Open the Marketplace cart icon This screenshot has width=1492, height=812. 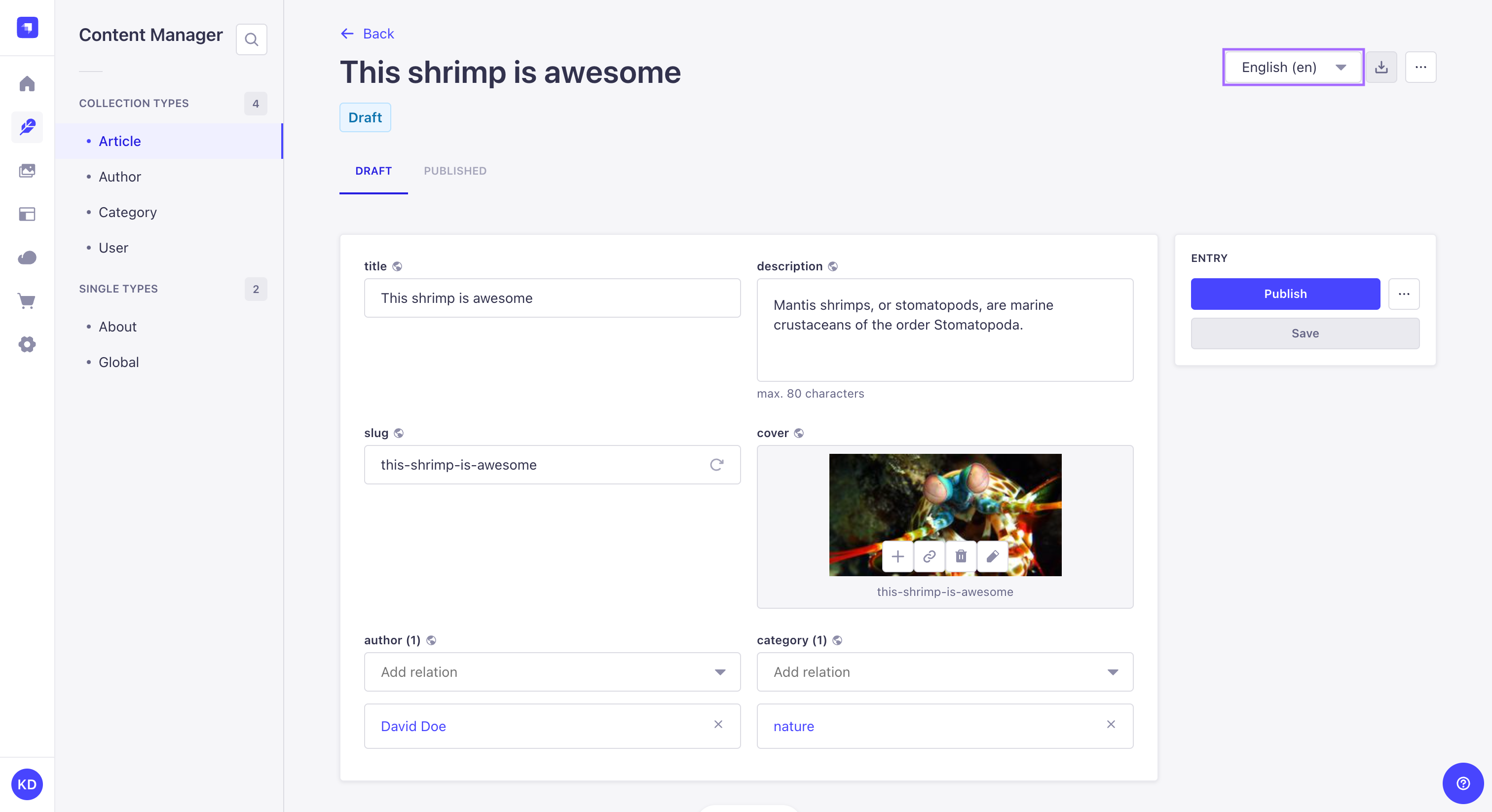click(x=27, y=301)
